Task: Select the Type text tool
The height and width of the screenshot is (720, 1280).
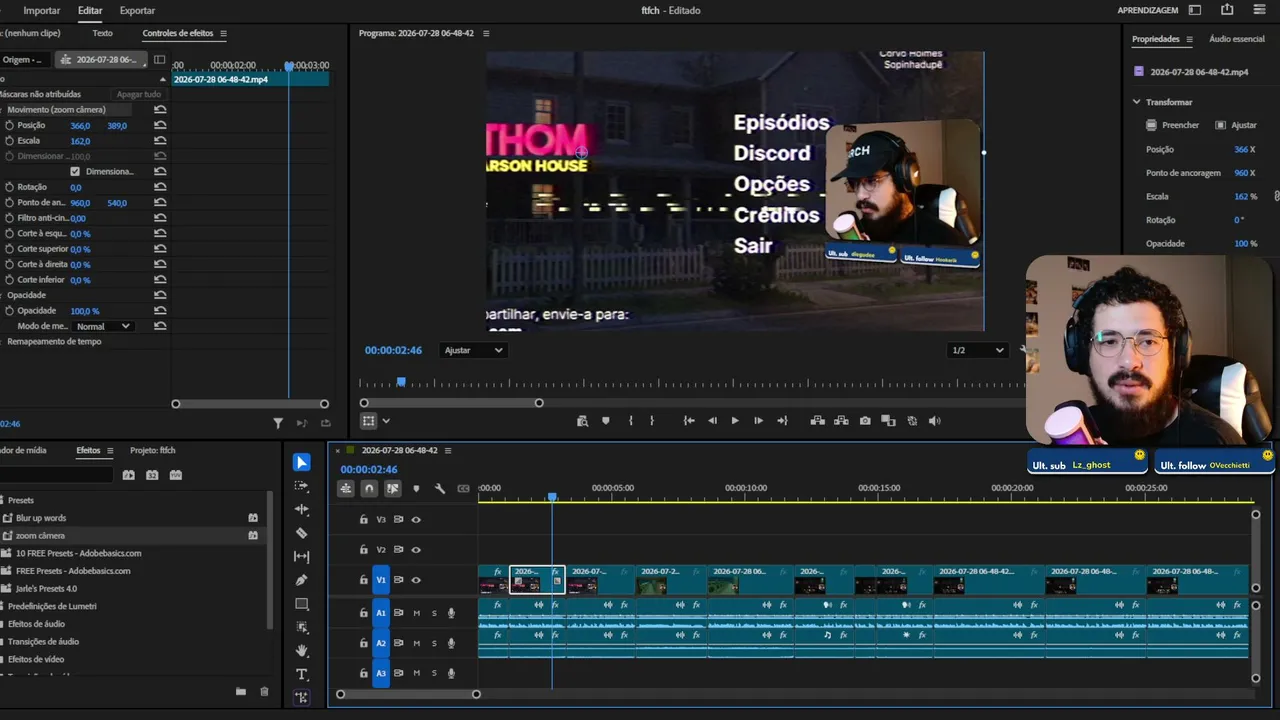Action: (x=302, y=674)
